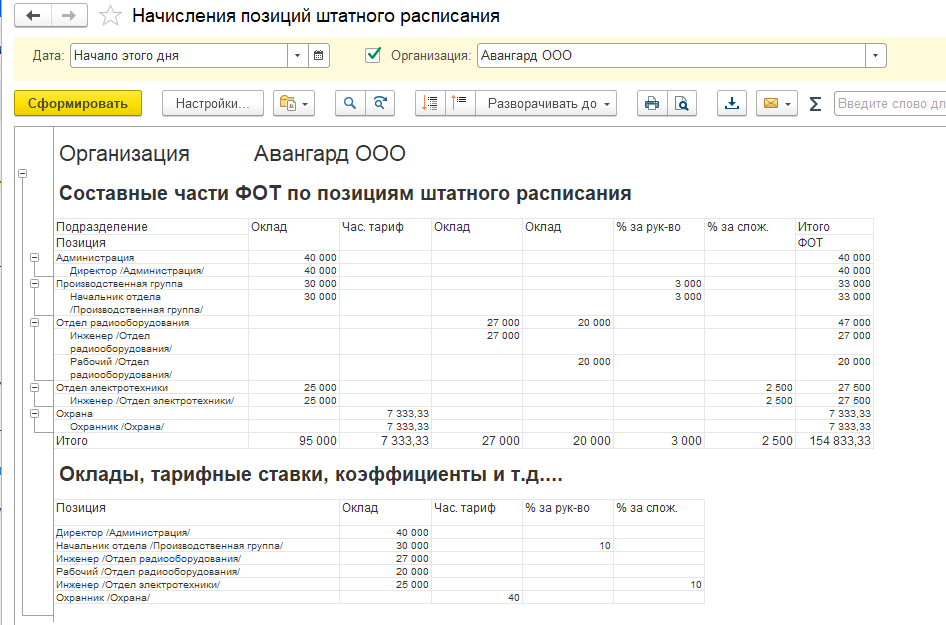Viewport: 946px width, 625px height.
Task: Click the sum (sigma) icon
Action: coord(815,104)
